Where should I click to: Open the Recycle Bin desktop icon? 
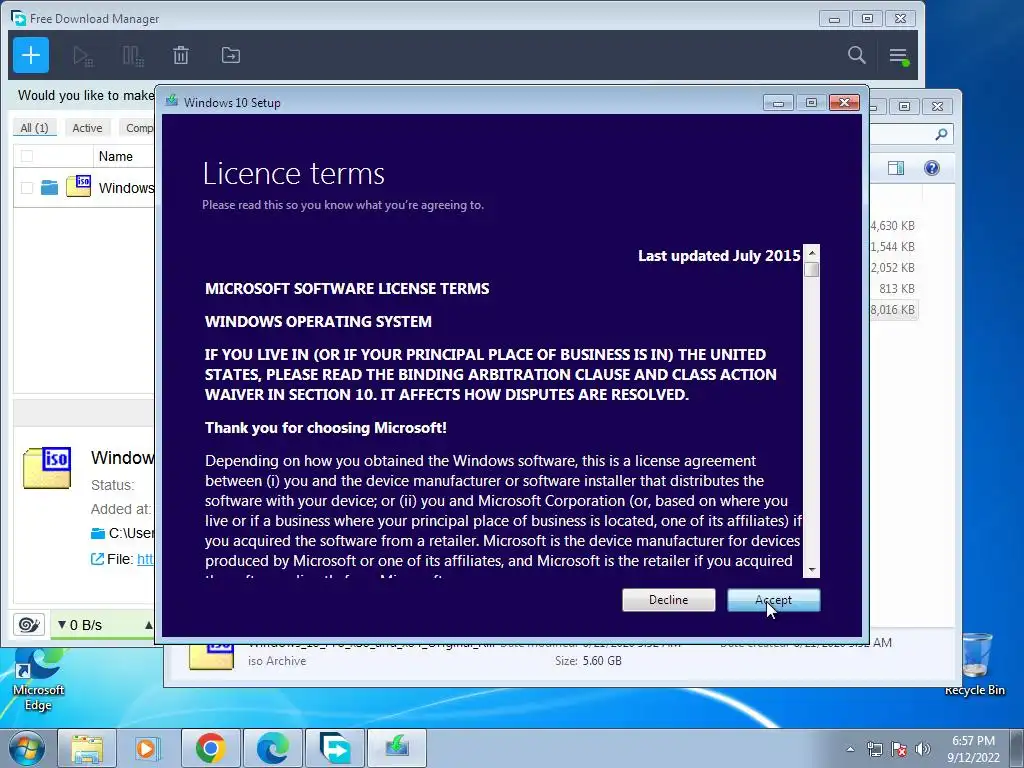(x=975, y=665)
